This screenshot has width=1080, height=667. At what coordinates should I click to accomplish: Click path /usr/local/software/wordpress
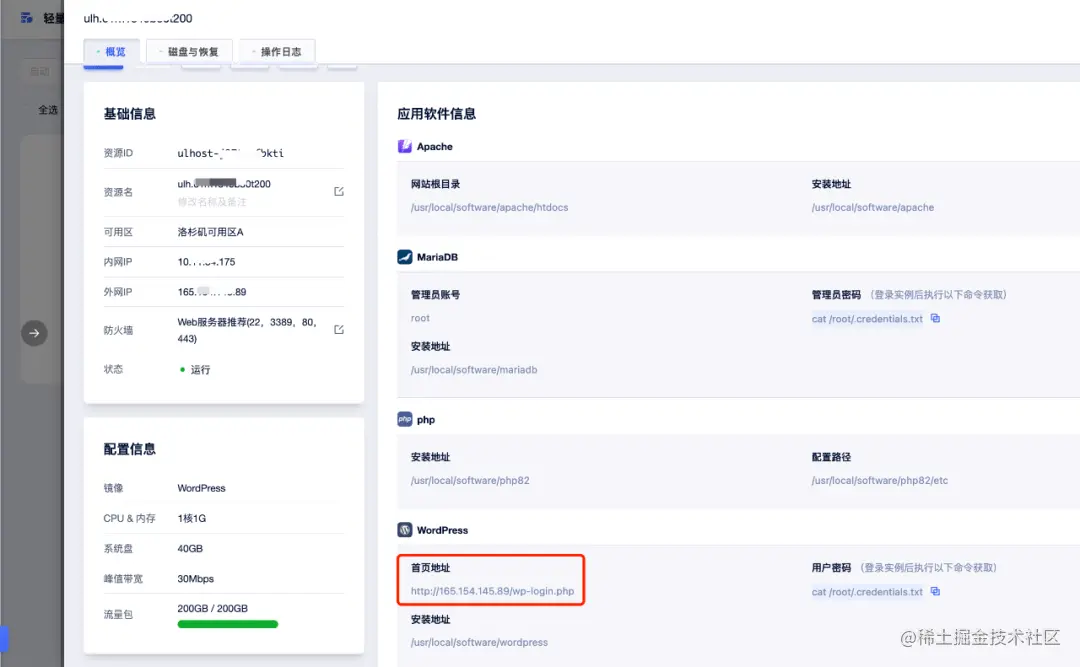click(x=479, y=642)
